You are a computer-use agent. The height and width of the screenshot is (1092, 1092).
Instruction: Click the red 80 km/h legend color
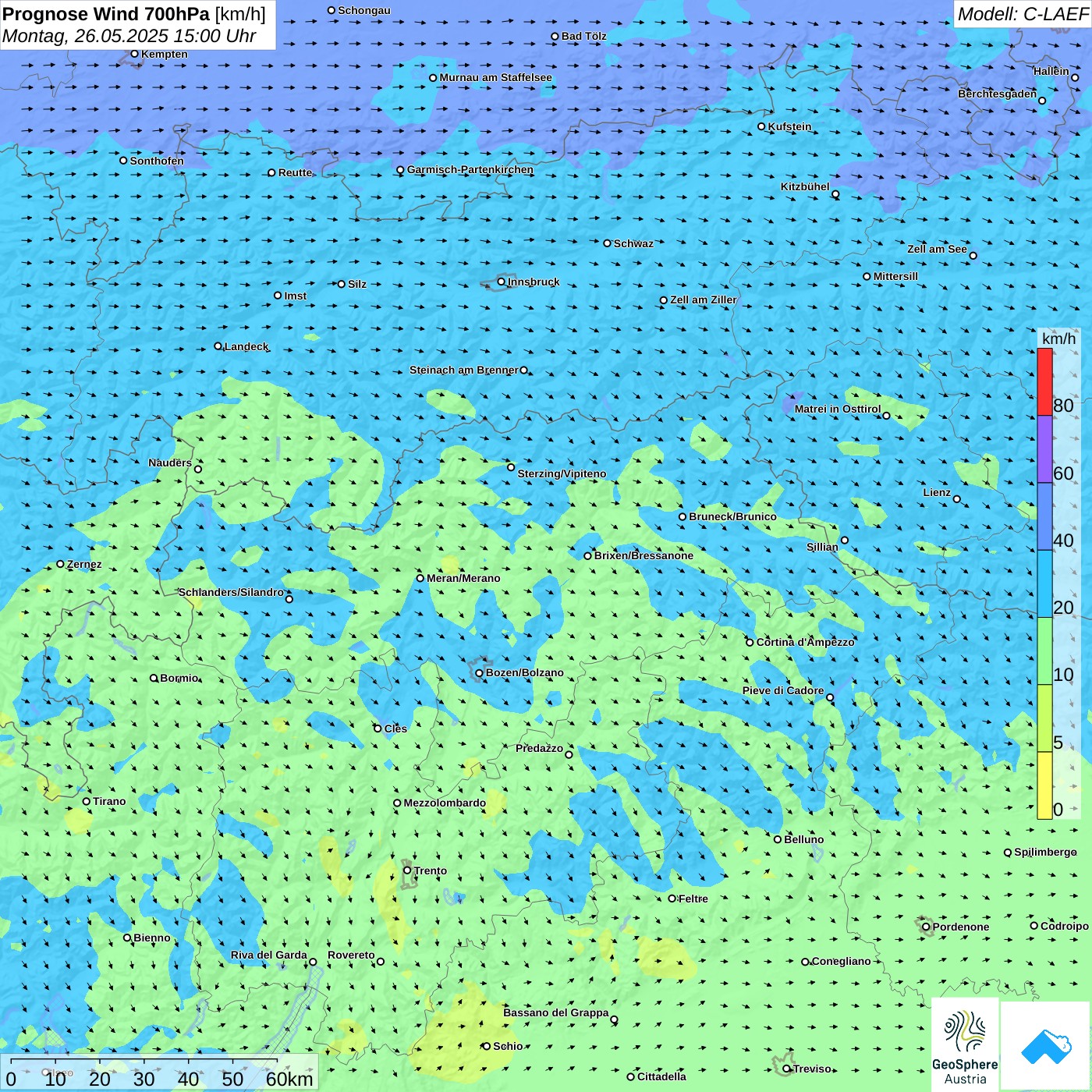point(1044,381)
